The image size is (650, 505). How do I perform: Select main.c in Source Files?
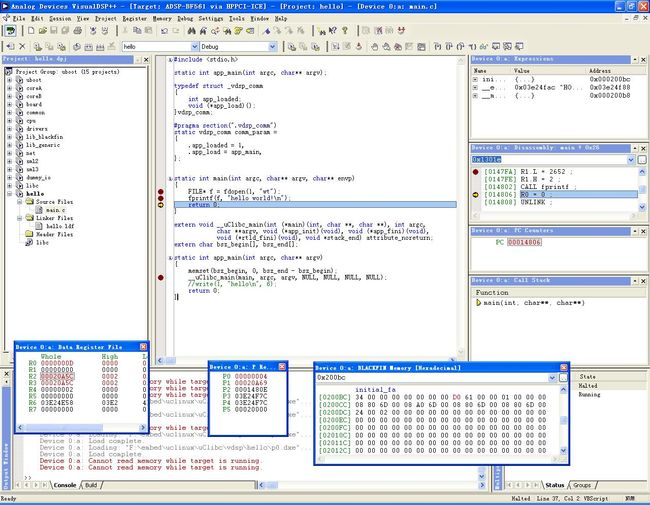click(56, 210)
